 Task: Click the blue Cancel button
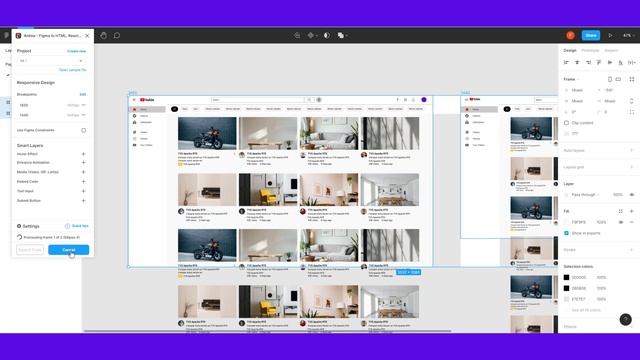(x=69, y=250)
